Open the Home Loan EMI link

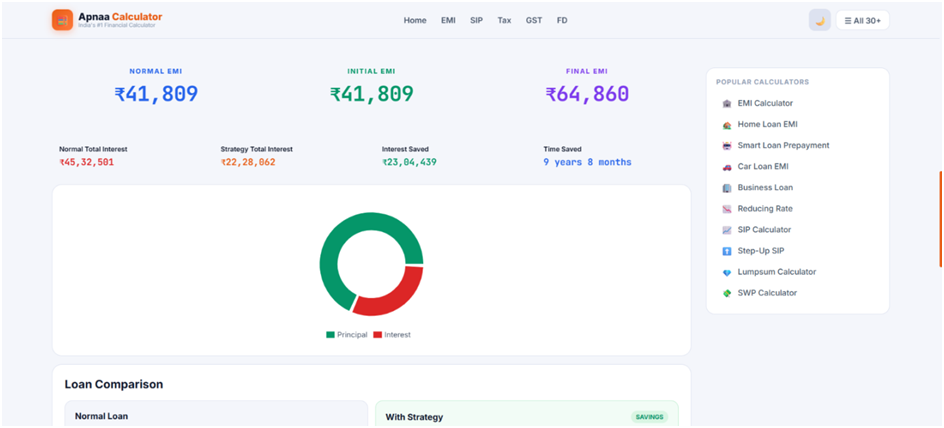click(768, 124)
